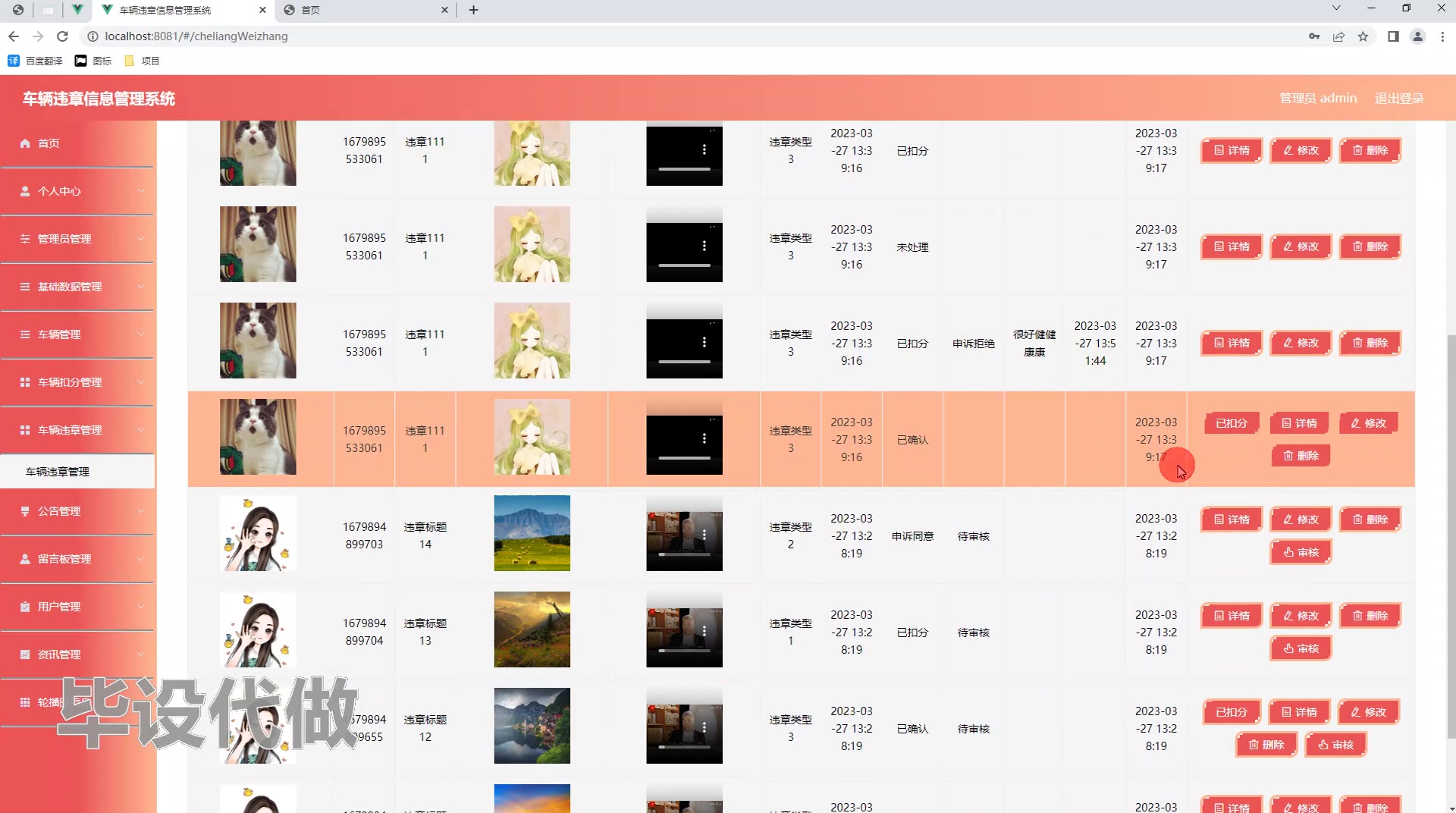The height and width of the screenshot is (813, 1456).
Task: Click 审核 in the 违章标题 12 row
Action: (1335, 745)
